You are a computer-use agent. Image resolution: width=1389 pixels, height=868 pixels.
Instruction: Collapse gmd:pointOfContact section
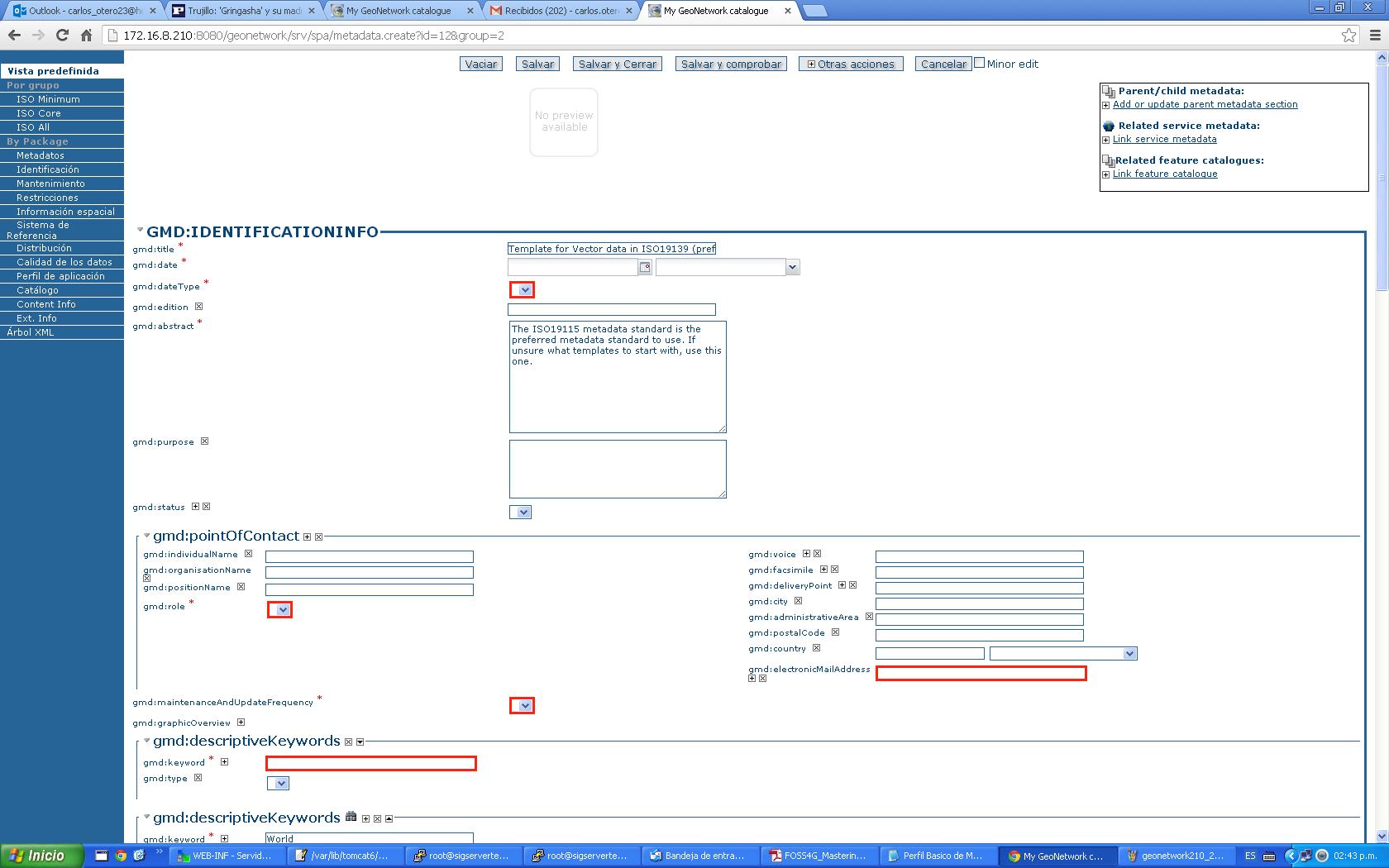[146, 536]
